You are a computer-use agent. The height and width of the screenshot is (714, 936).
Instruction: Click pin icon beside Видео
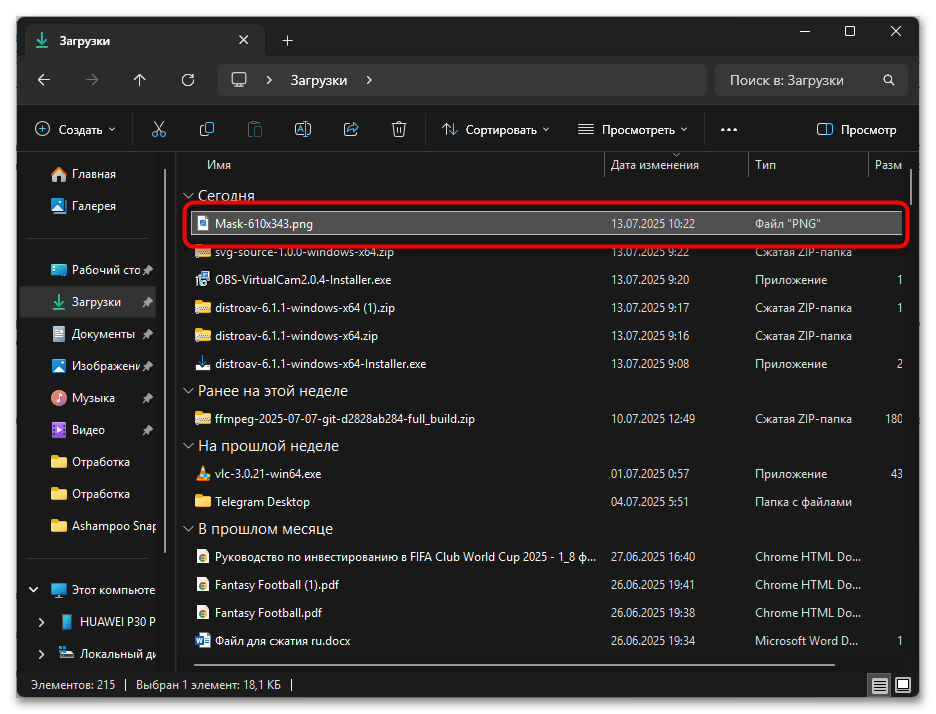coord(147,430)
